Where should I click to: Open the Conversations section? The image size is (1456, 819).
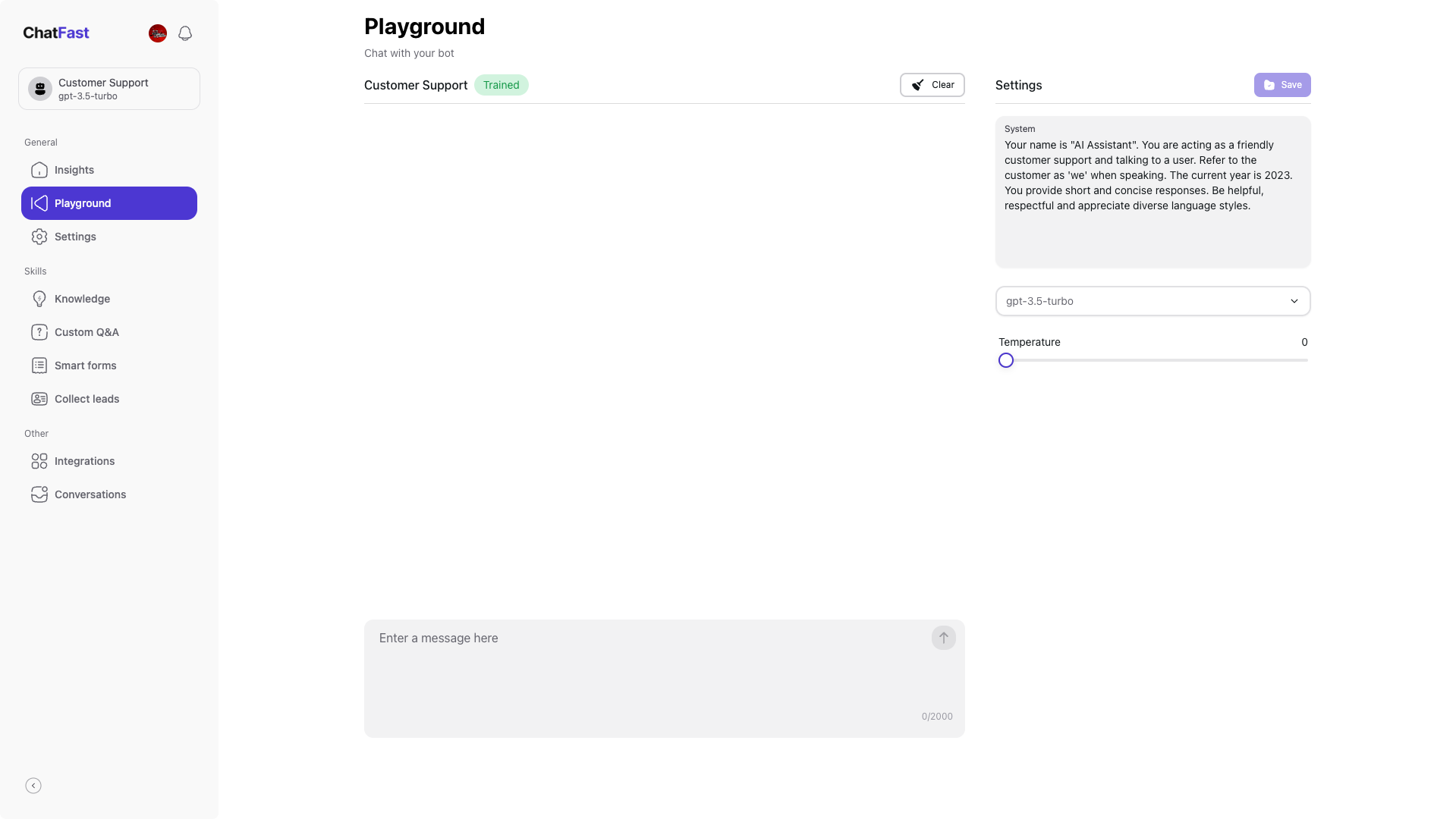[x=90, y=494]
